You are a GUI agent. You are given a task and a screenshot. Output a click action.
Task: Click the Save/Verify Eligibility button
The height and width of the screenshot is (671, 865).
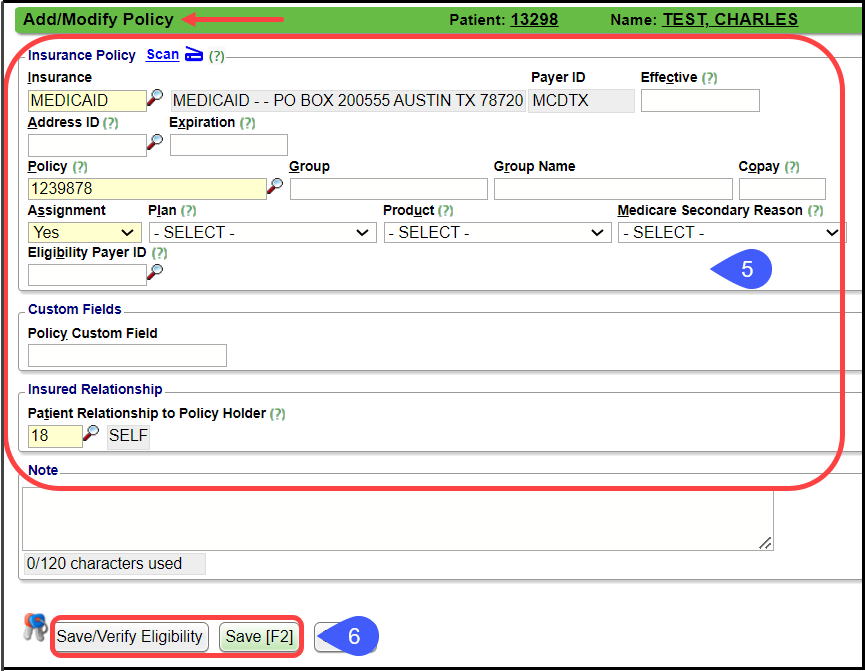pyautogui.click(x=131, y=637)
